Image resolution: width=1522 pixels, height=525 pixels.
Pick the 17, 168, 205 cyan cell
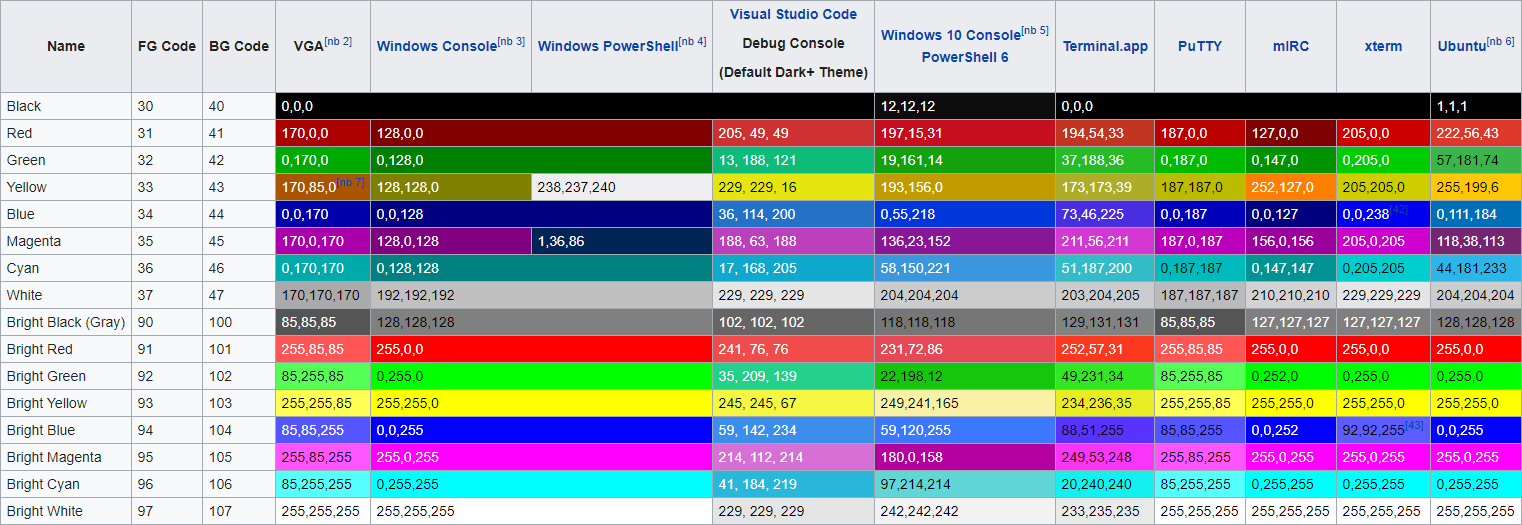pos(793,268)
